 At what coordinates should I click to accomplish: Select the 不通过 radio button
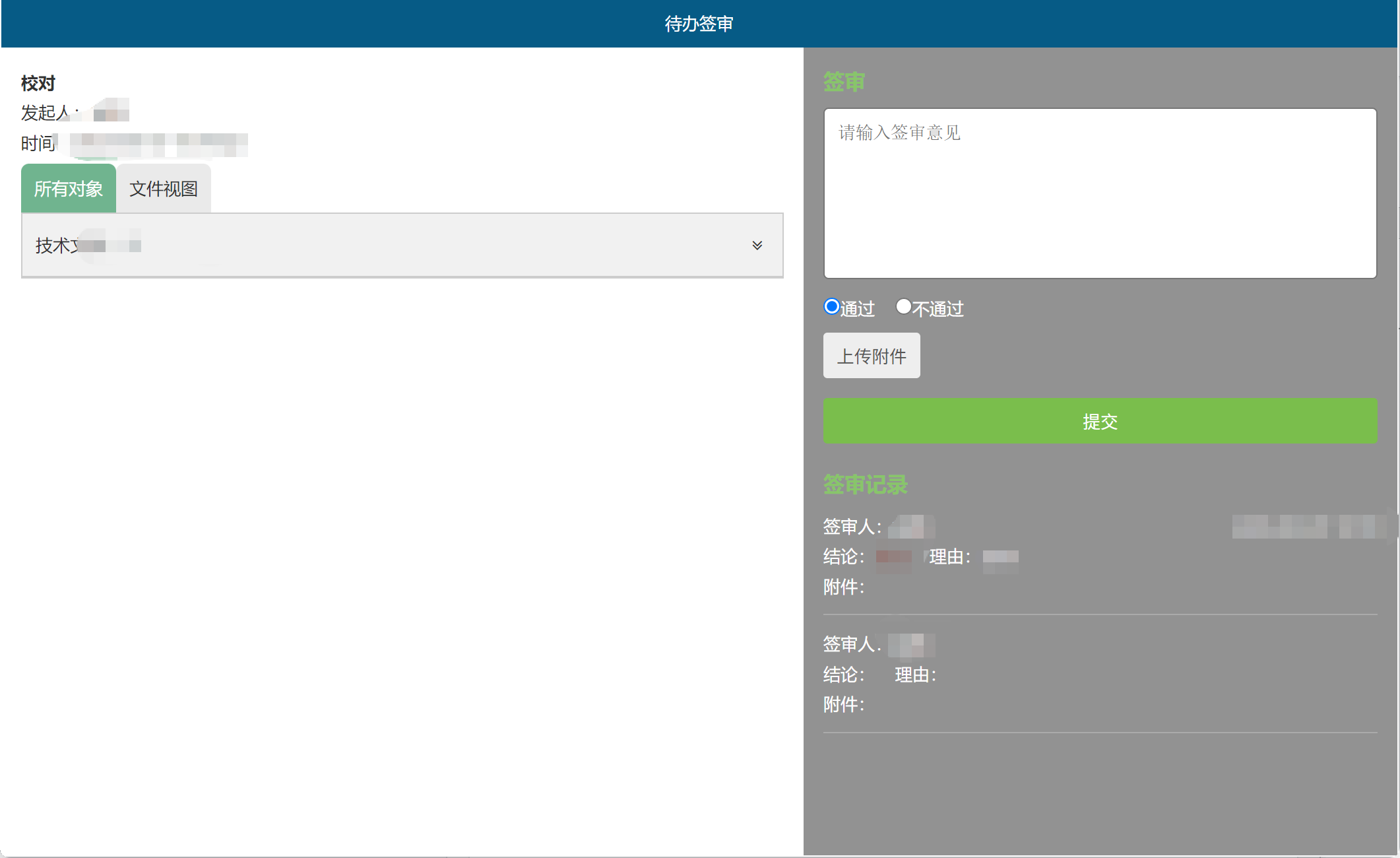[x=903, y=307]
